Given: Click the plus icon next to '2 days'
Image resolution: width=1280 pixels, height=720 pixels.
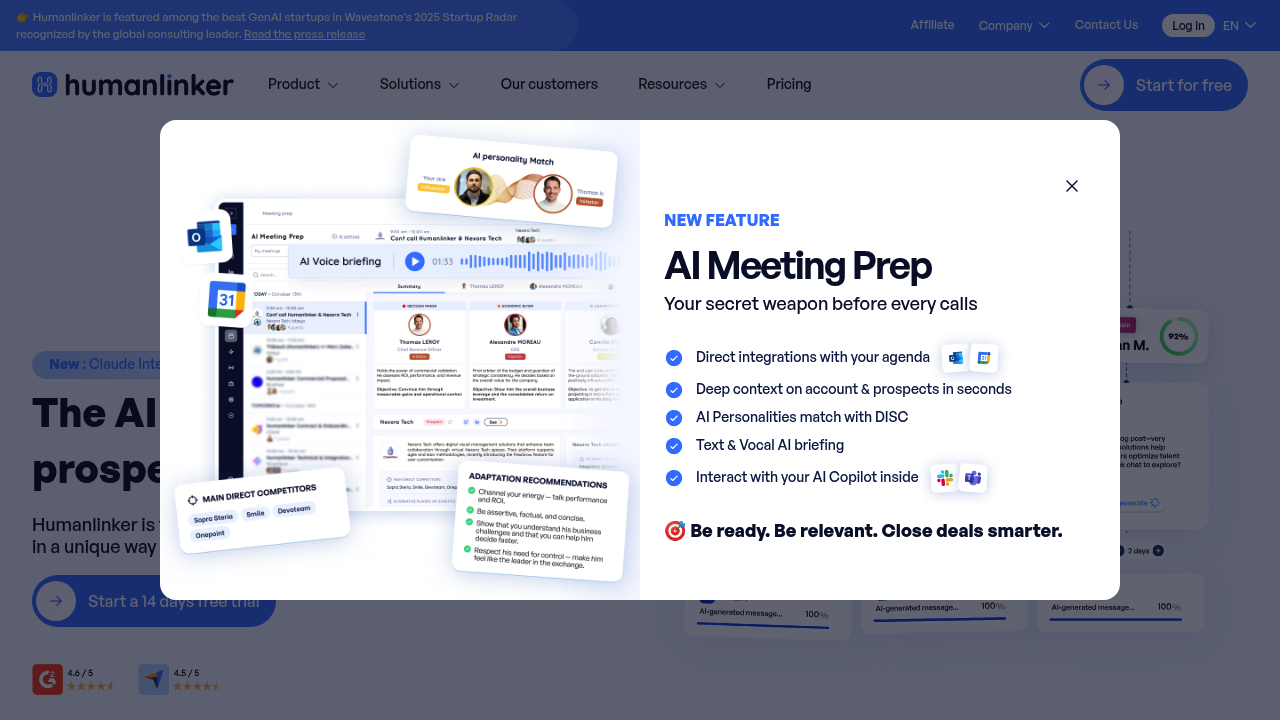Looking at the screenshot, I should [x=1158, y=551].
